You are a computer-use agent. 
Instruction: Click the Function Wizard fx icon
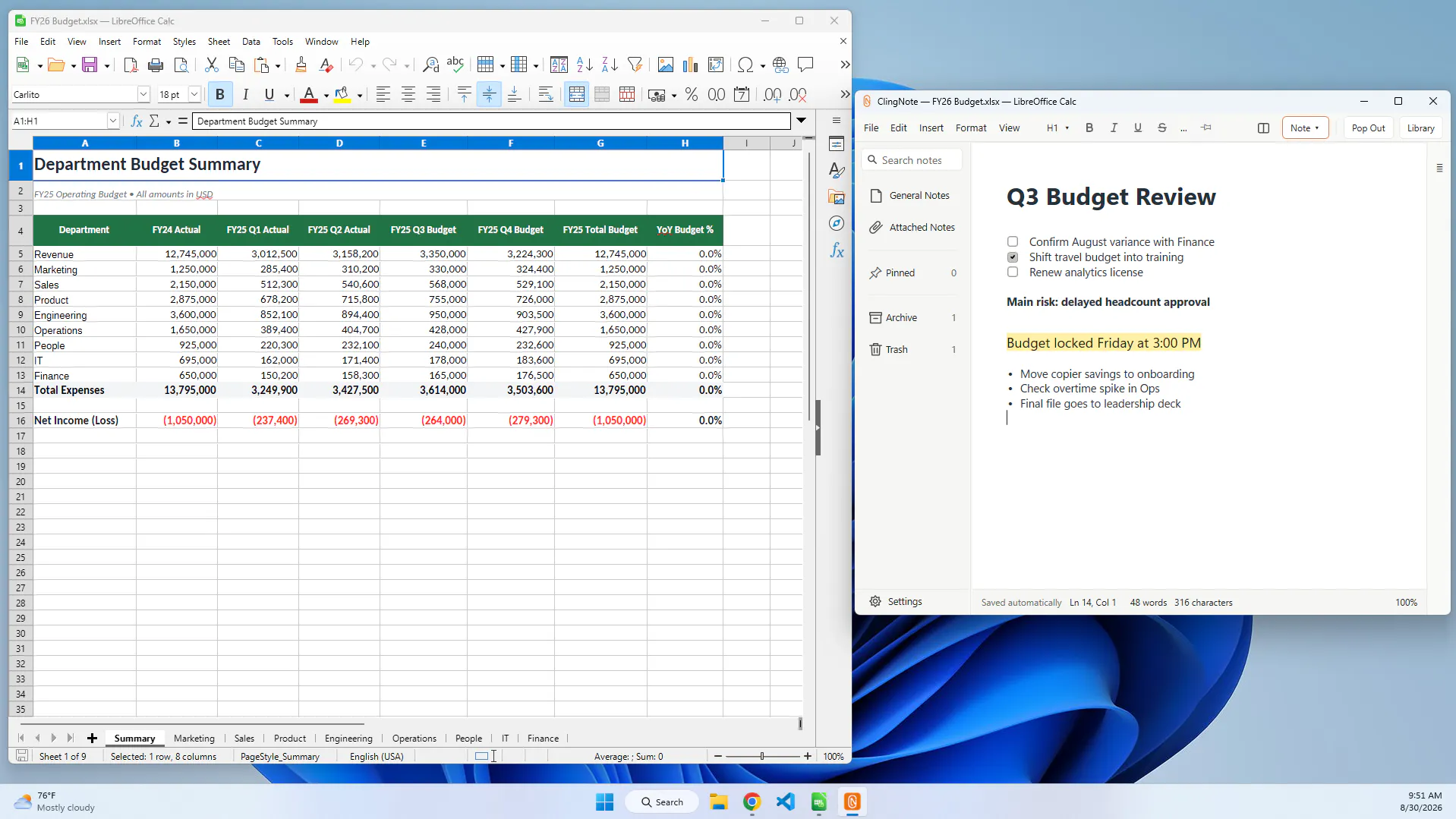137,121
